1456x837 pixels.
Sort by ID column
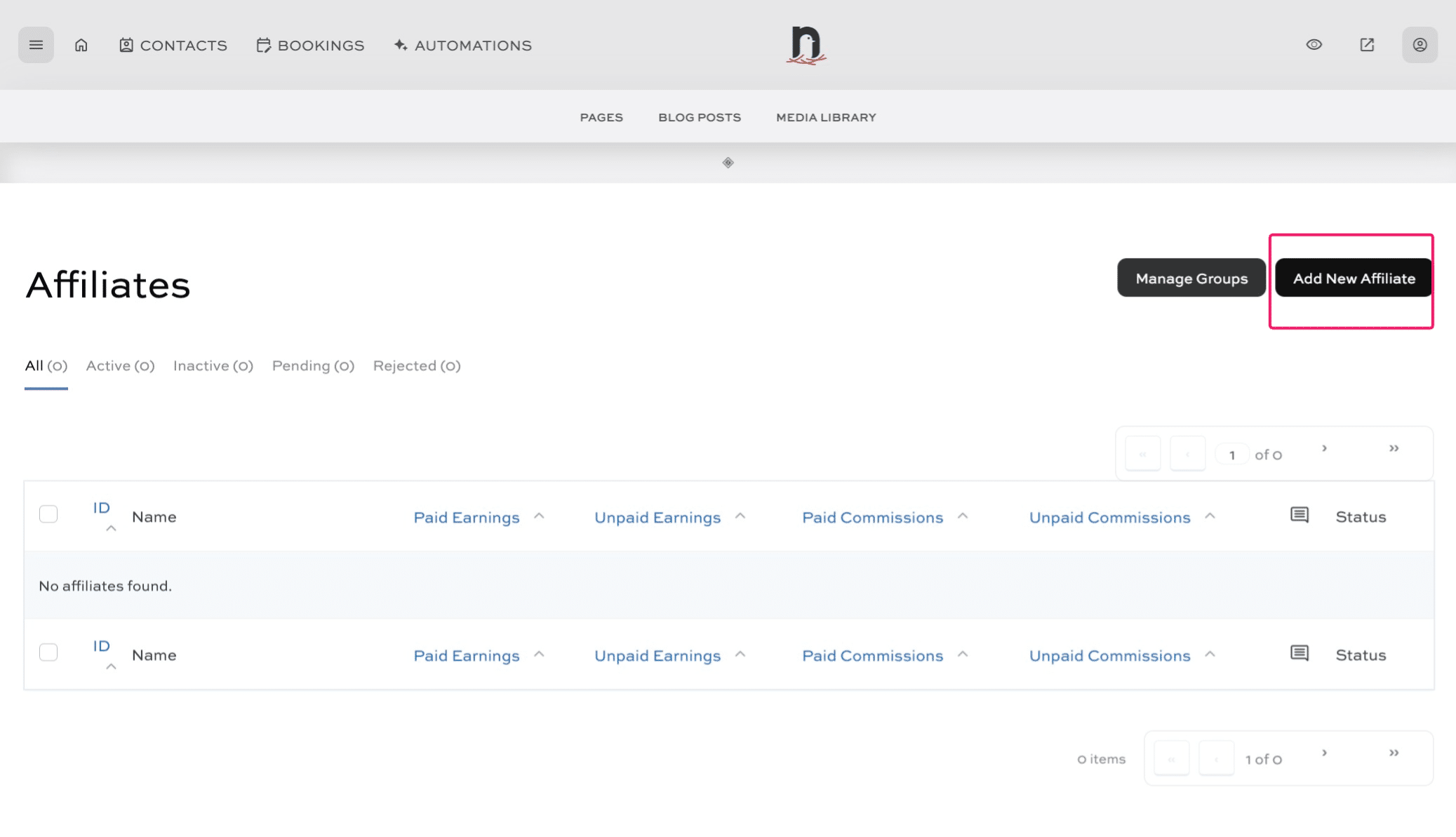pos(102,508)
